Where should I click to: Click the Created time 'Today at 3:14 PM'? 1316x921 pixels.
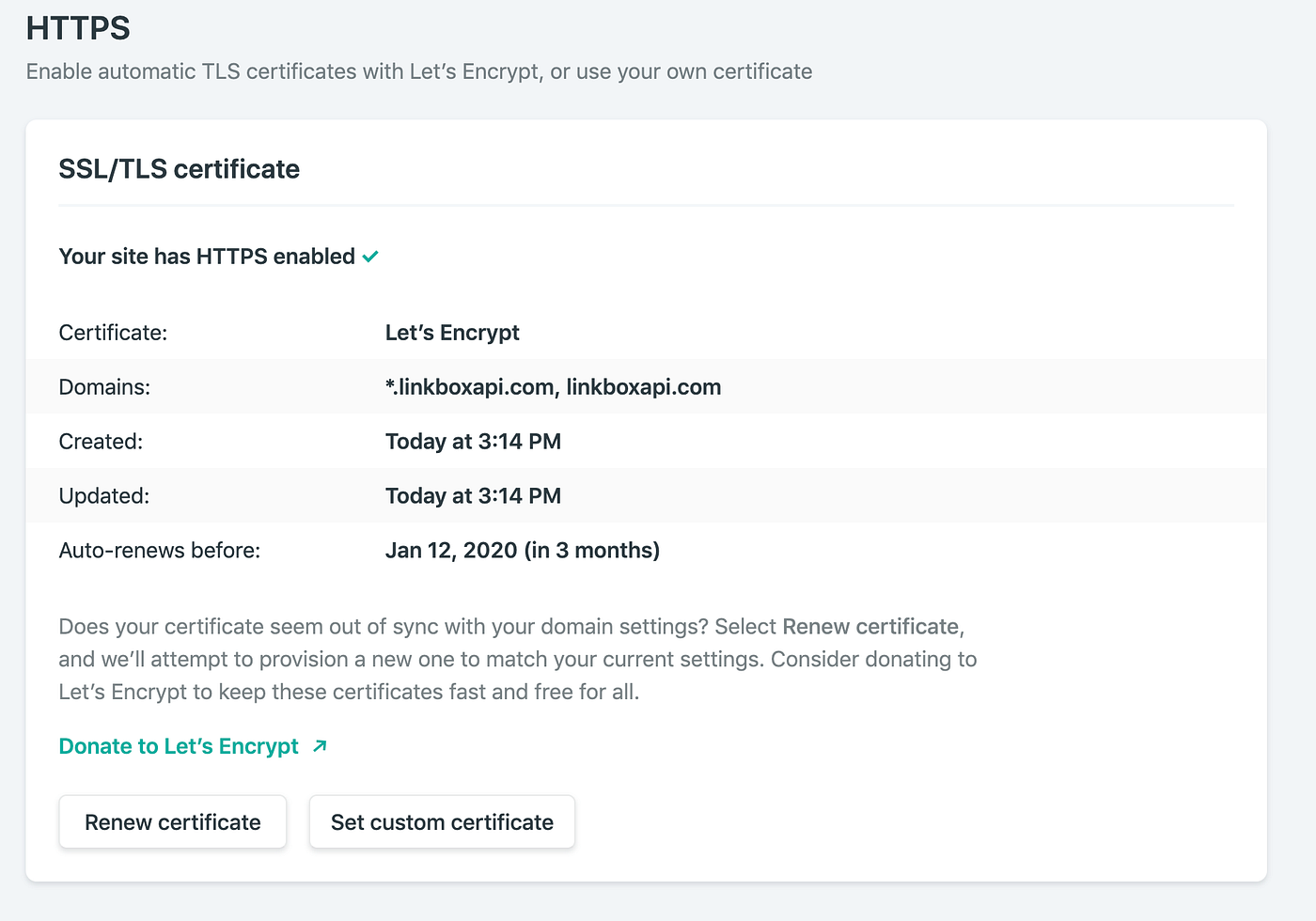473,442
